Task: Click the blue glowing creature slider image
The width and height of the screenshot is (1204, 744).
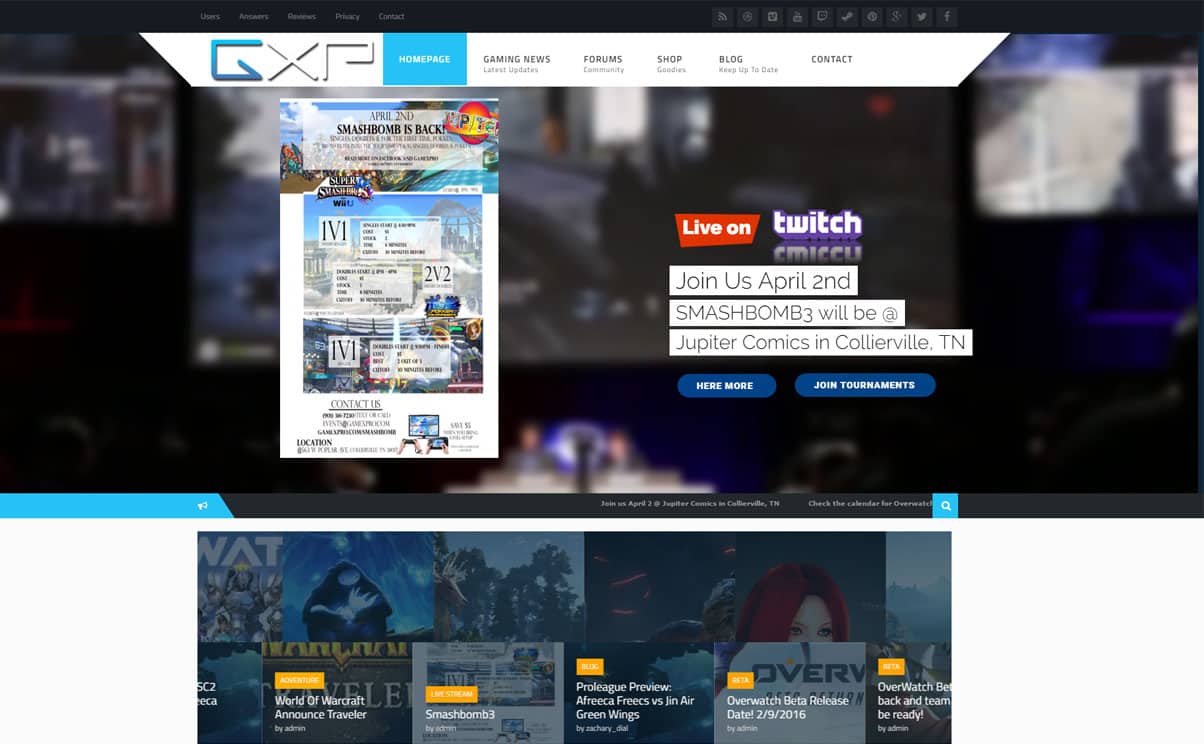Action: pos(358,588)
